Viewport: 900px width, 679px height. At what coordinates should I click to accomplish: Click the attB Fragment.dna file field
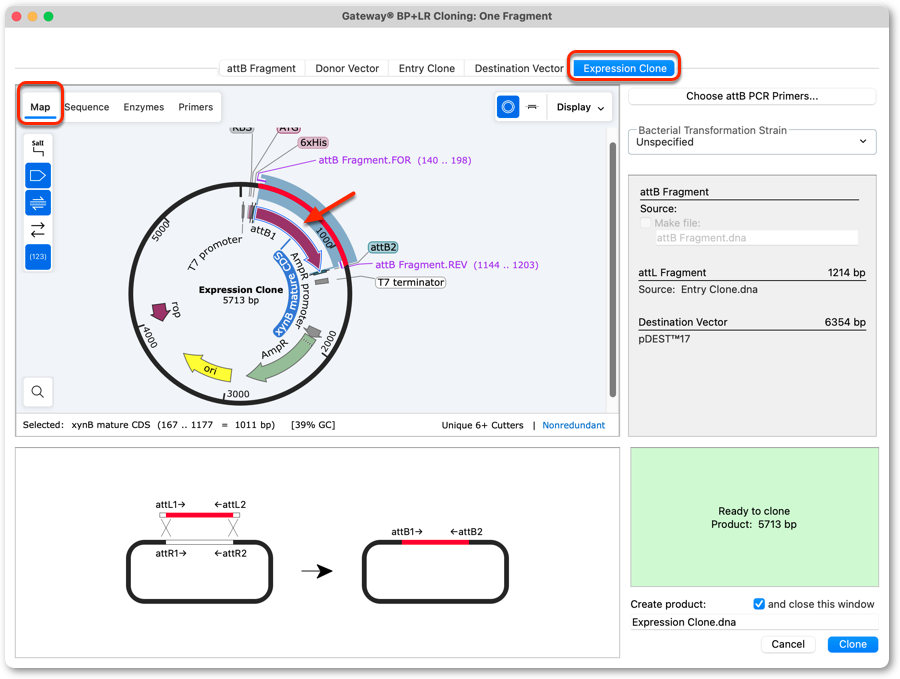[x=757, y=238]
